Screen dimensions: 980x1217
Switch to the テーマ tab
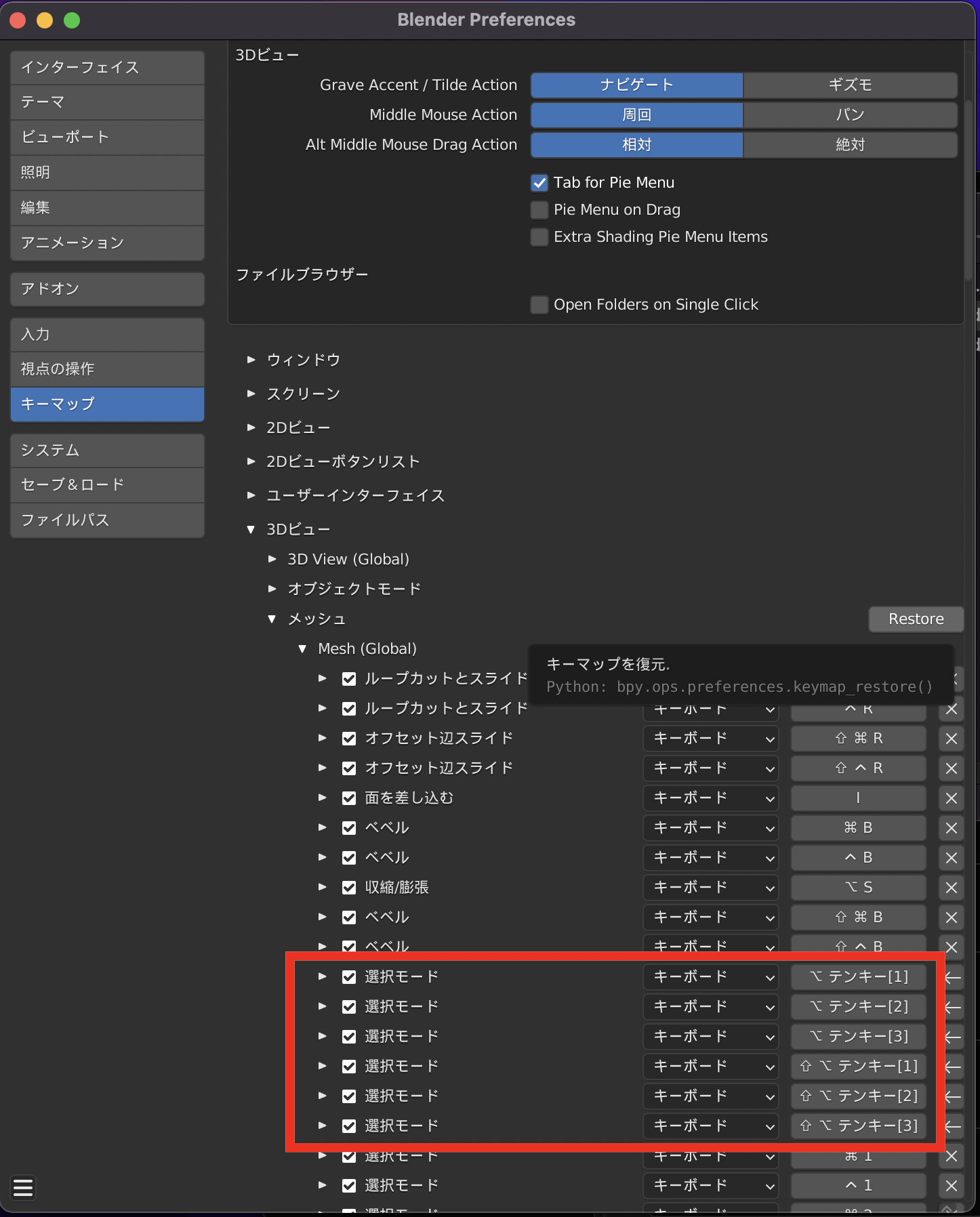point(107,102)
